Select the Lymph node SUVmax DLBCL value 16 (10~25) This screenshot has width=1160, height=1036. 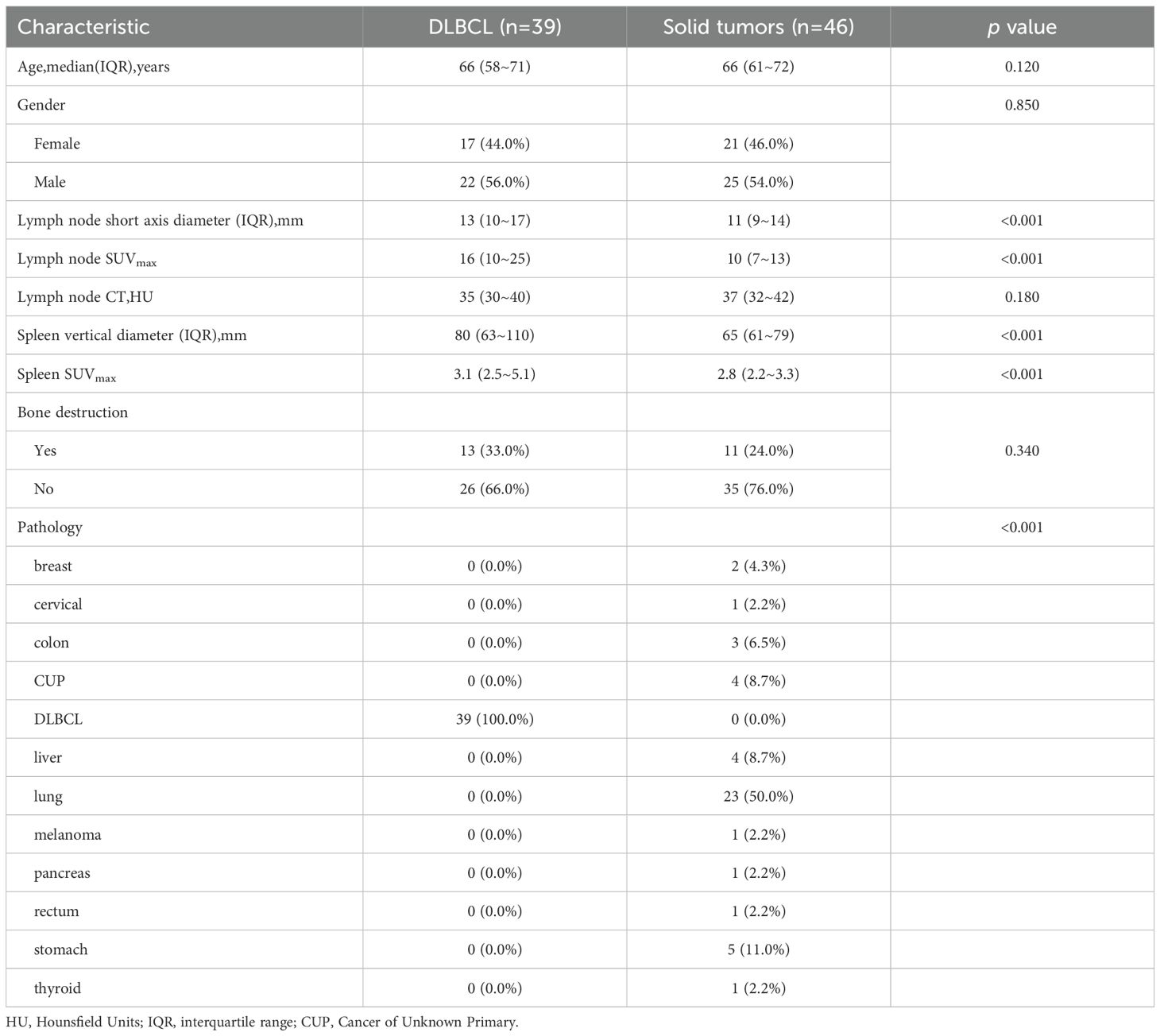tap(494, 259)
